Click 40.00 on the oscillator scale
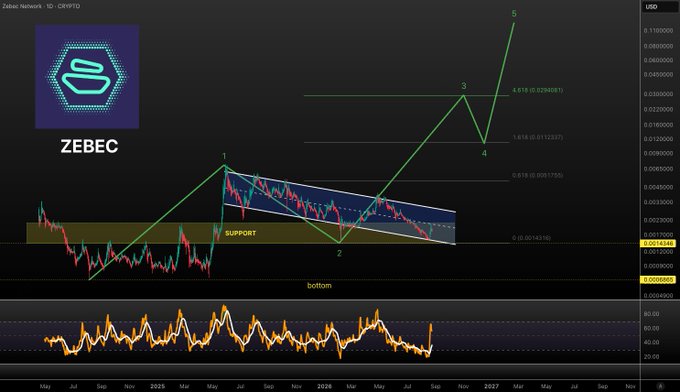 point(651,343)
